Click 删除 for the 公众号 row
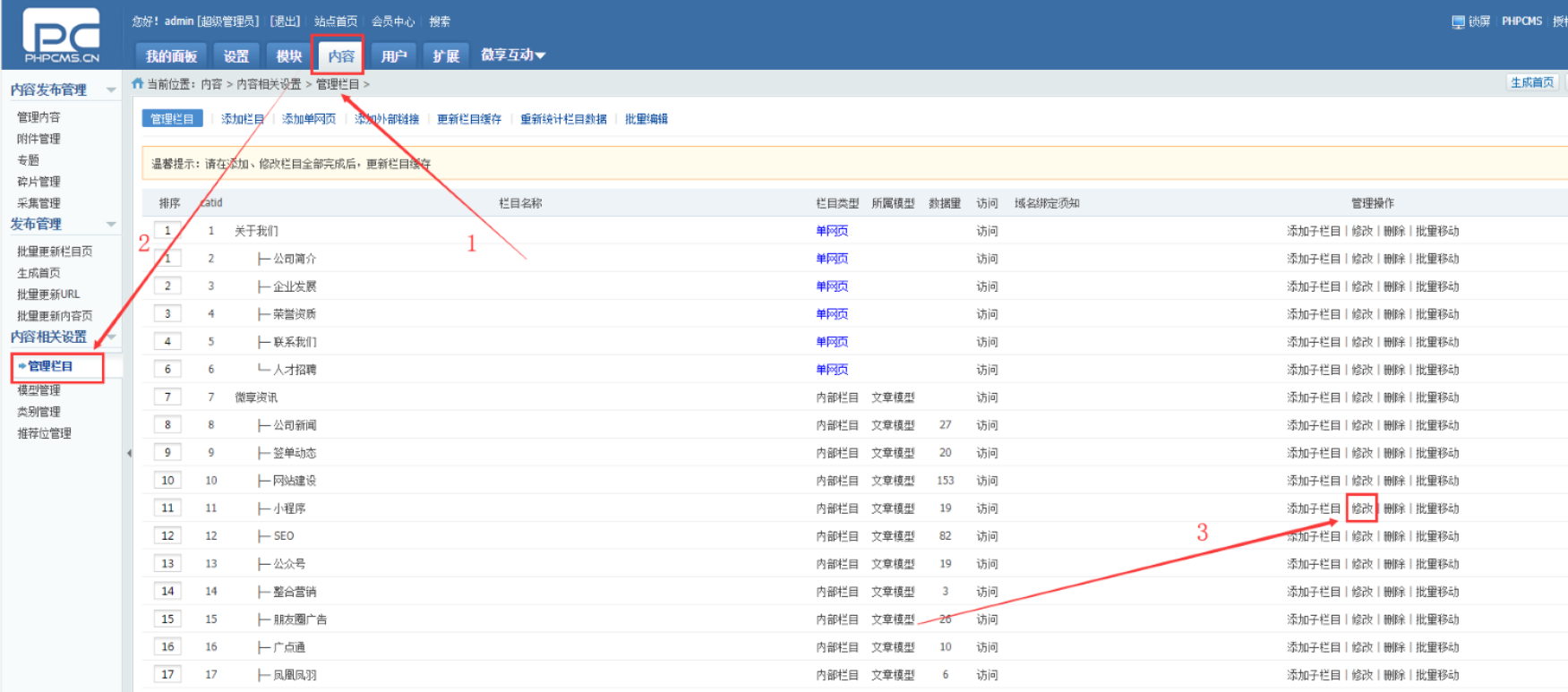 pyautogui.click(x=1394, y=564)
